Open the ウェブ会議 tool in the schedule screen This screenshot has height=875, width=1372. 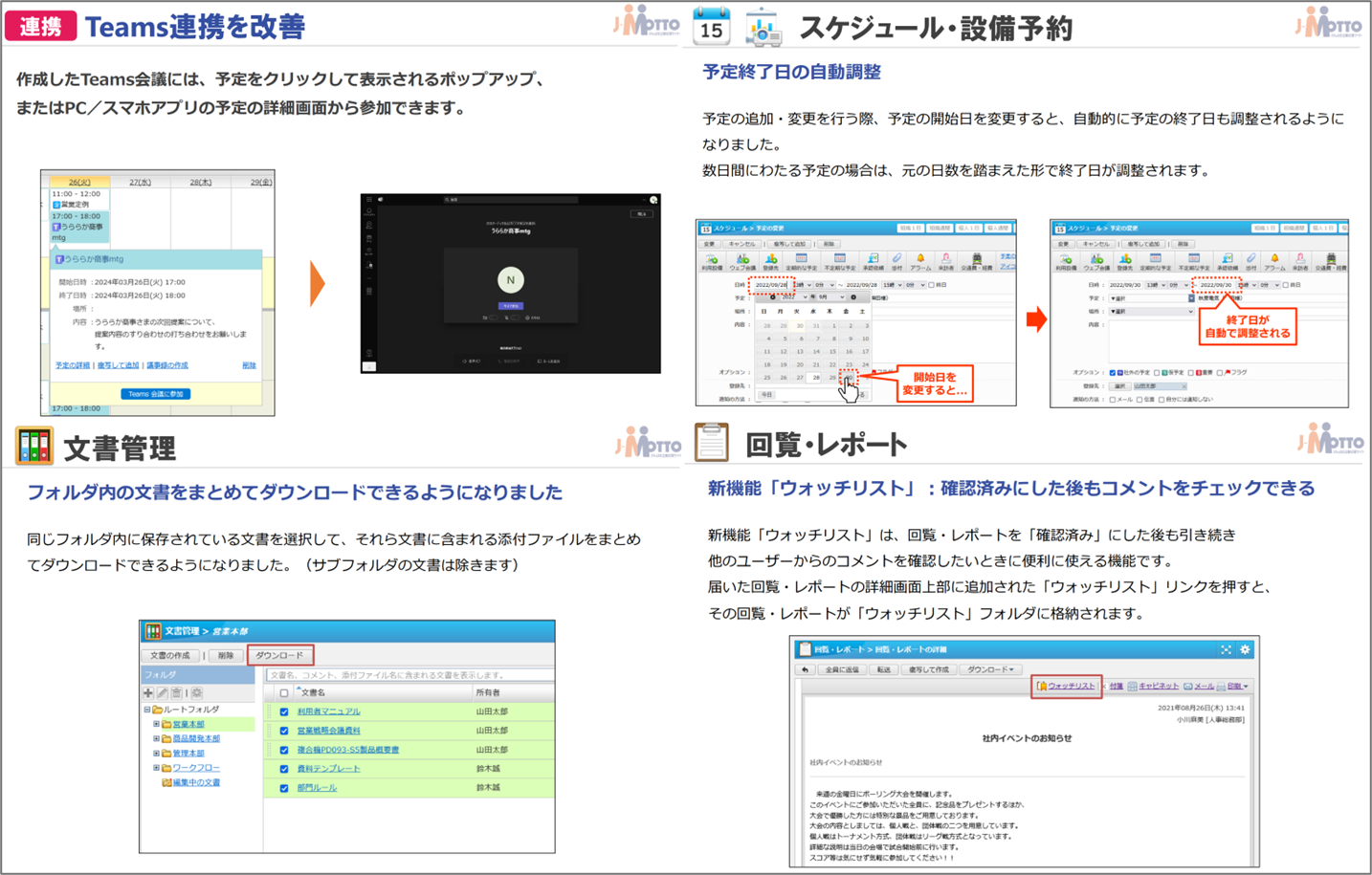pyautogui.click(x=741, y=259)
